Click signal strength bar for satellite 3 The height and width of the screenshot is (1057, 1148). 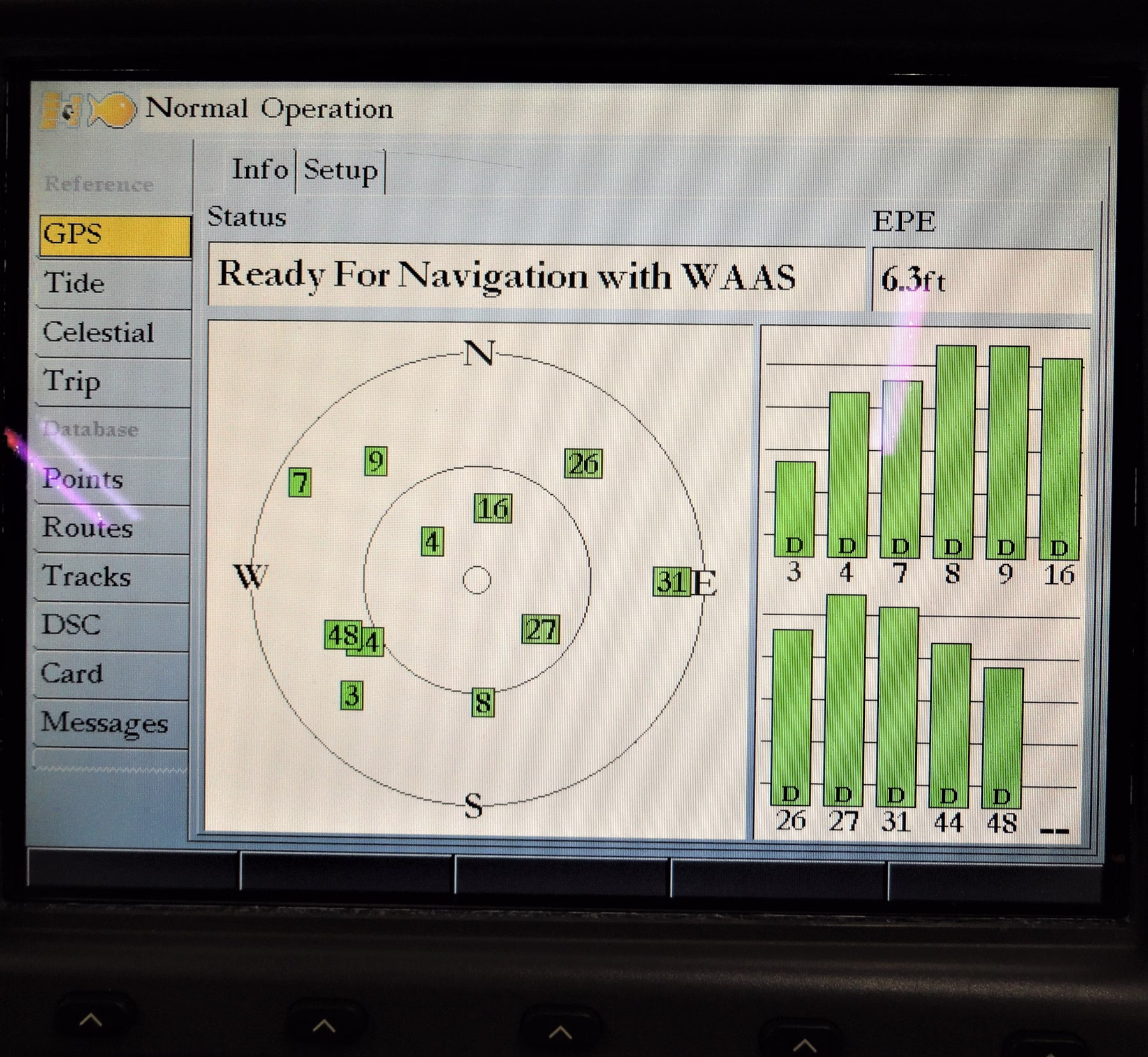[794, 509]
